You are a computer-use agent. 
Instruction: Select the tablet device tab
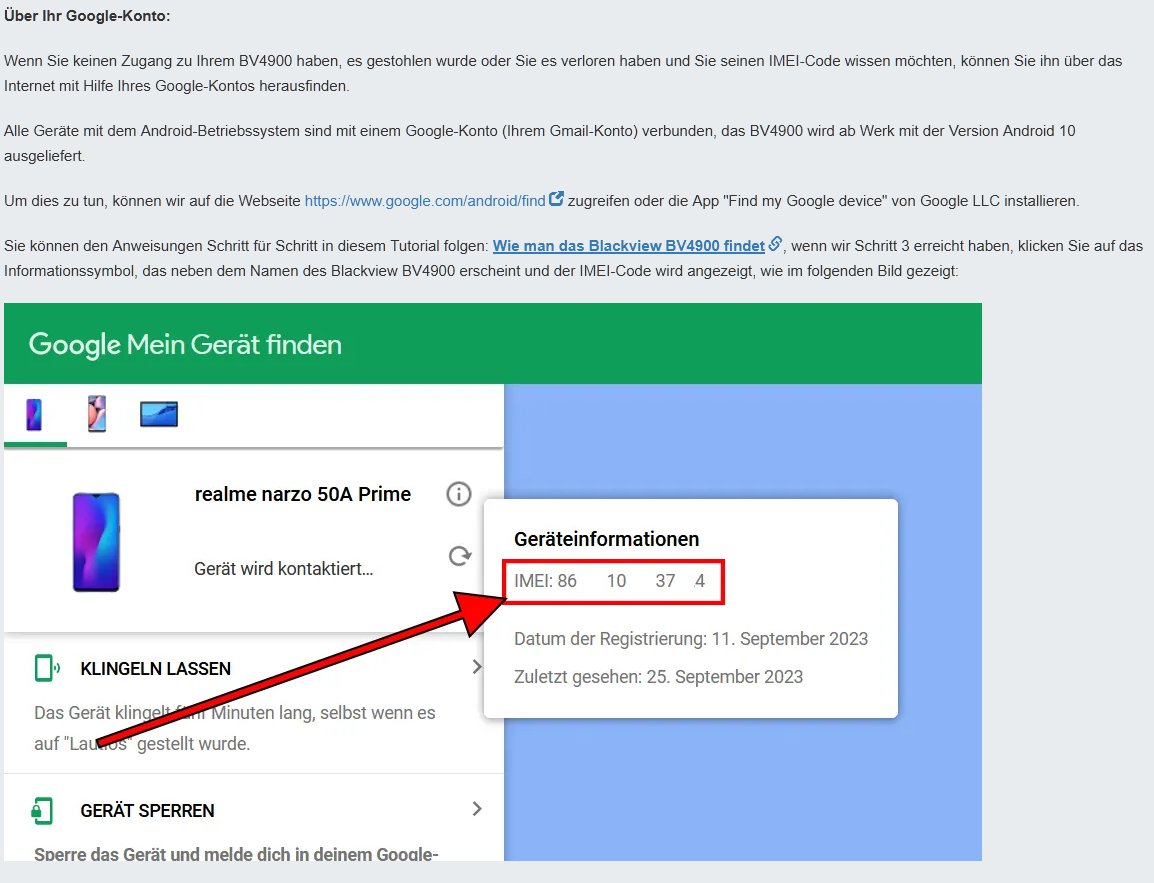click(x=159, y=414)
